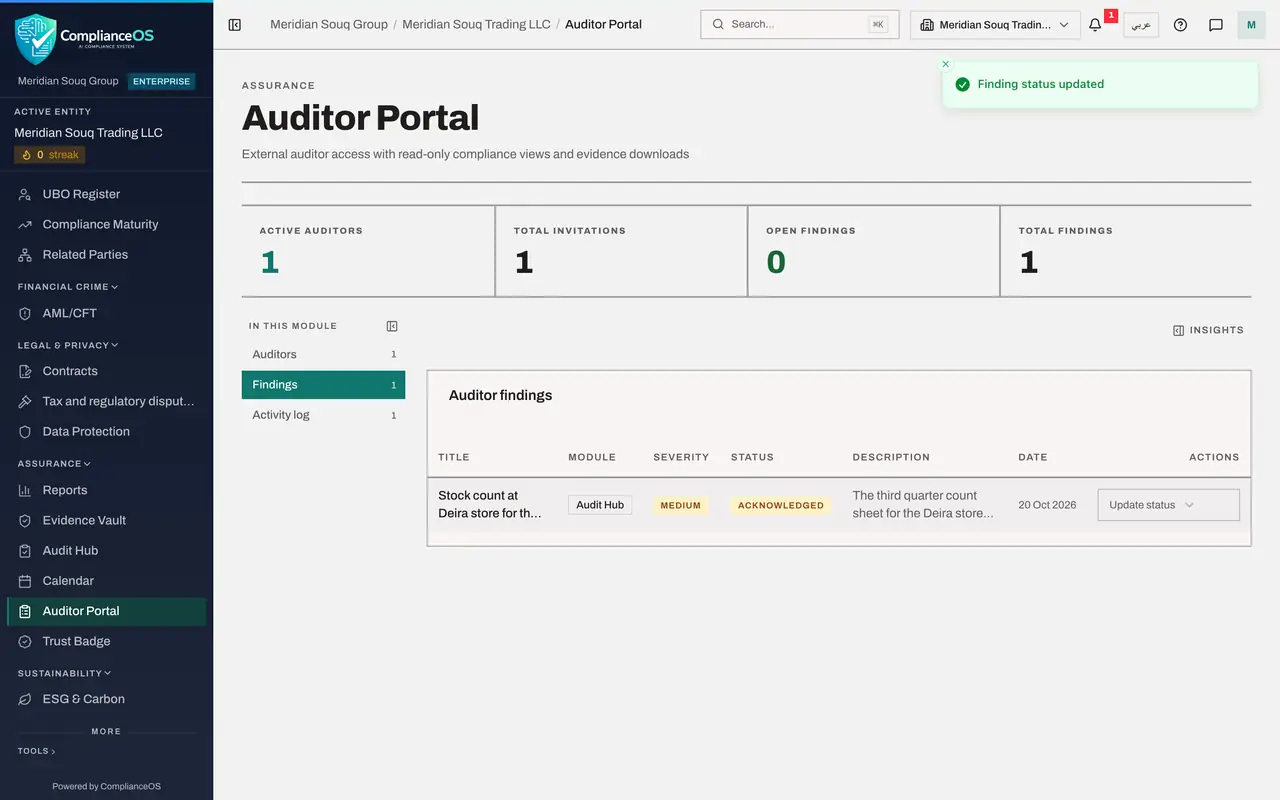Viewport: 1280px width, 800px height.
Task: Click Meridian Souq Group breadcrumb
Action: click(329, 24)
